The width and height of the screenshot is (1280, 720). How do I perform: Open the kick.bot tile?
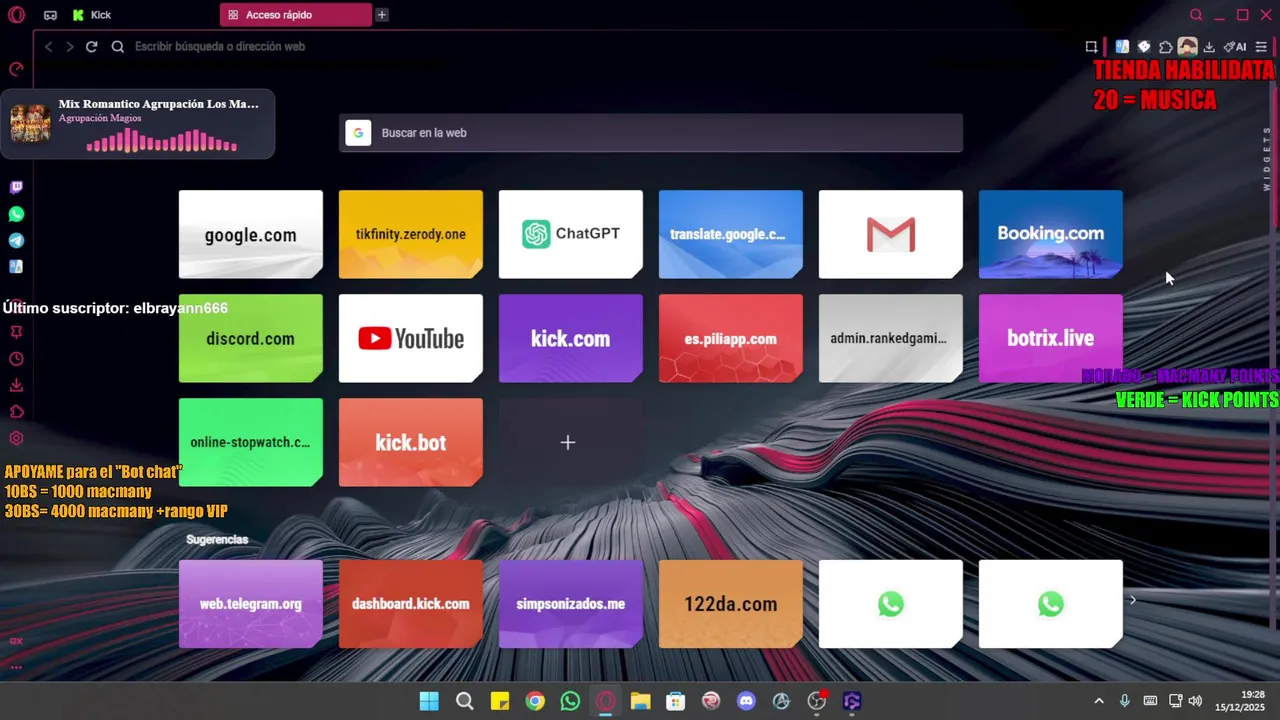[x=411, y=442]
